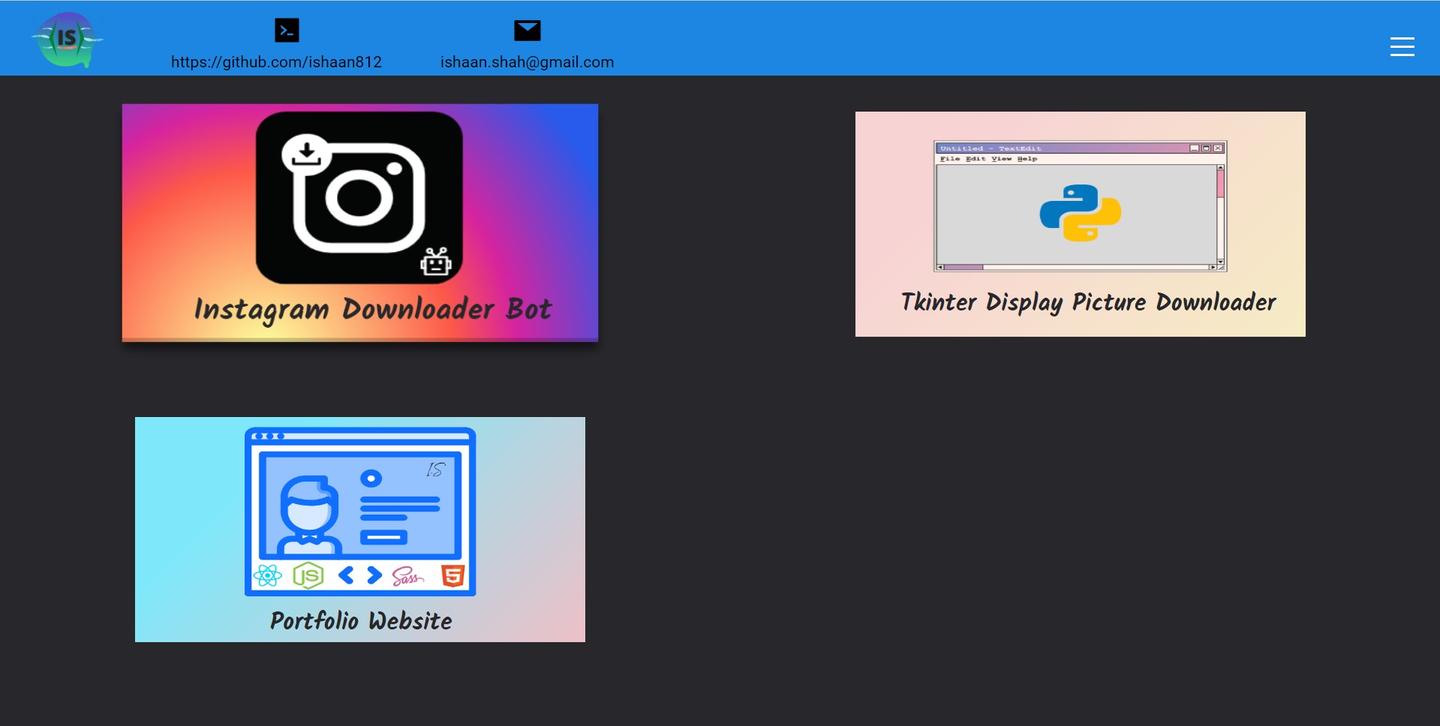This screenshot has width=1440, height=726.
Task: Click the ishaan.shah@gmail.com email link
Action: click(x=527, y=62)
